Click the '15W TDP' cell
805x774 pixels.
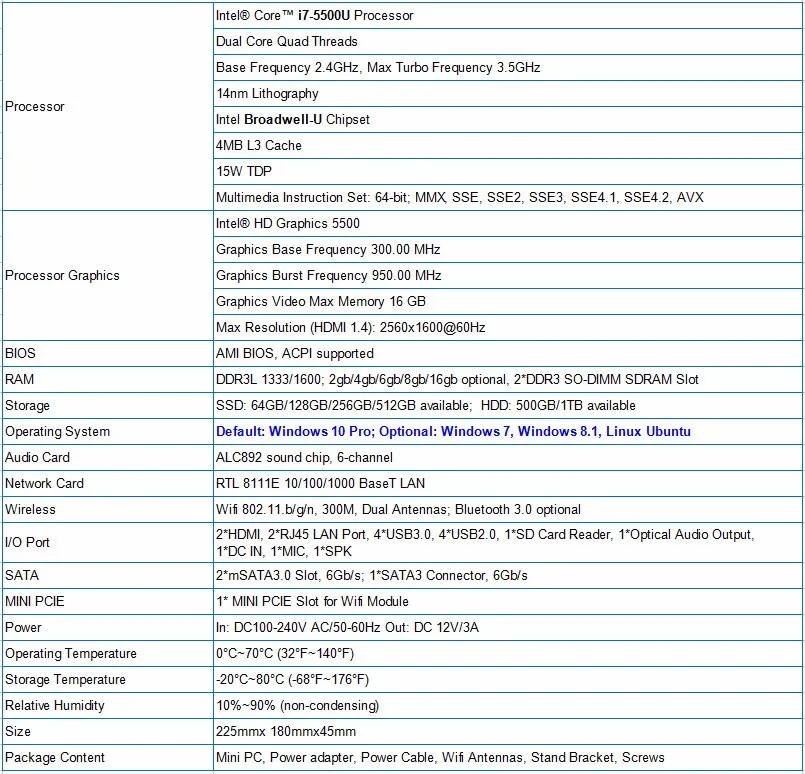point(508,171)
